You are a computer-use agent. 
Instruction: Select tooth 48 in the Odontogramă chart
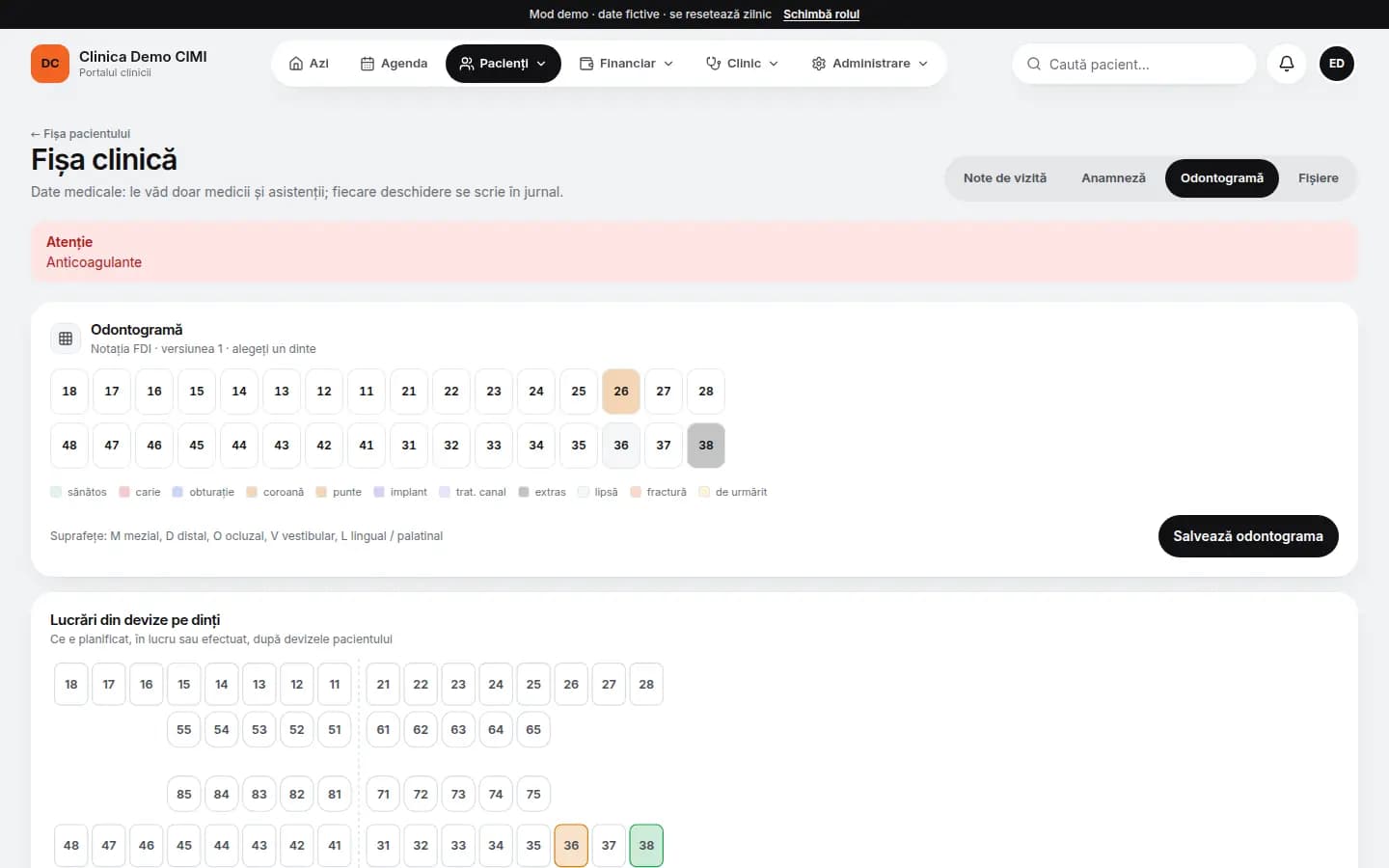tap(69, 446)
